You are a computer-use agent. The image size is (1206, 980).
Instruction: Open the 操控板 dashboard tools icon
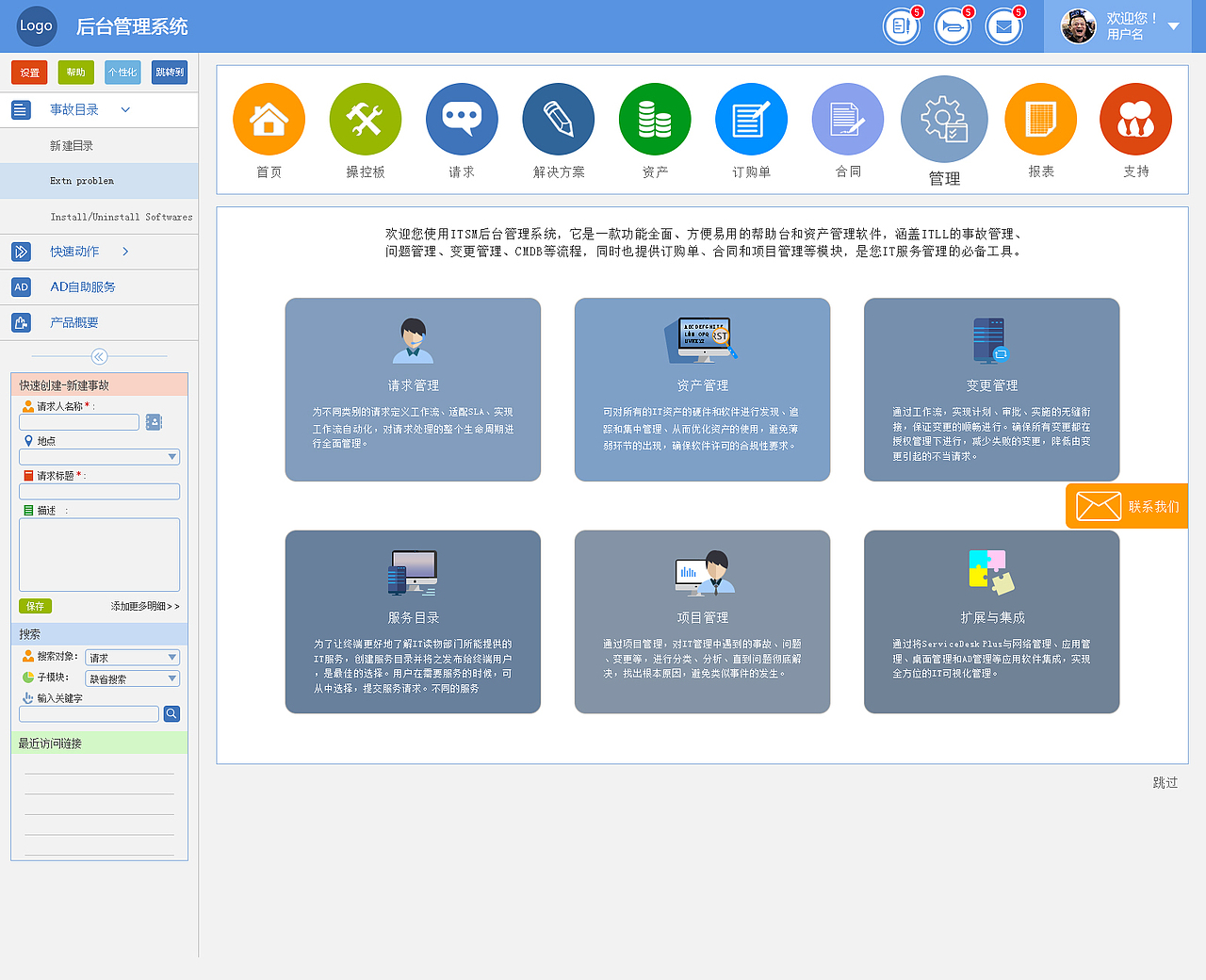[366, 120]
